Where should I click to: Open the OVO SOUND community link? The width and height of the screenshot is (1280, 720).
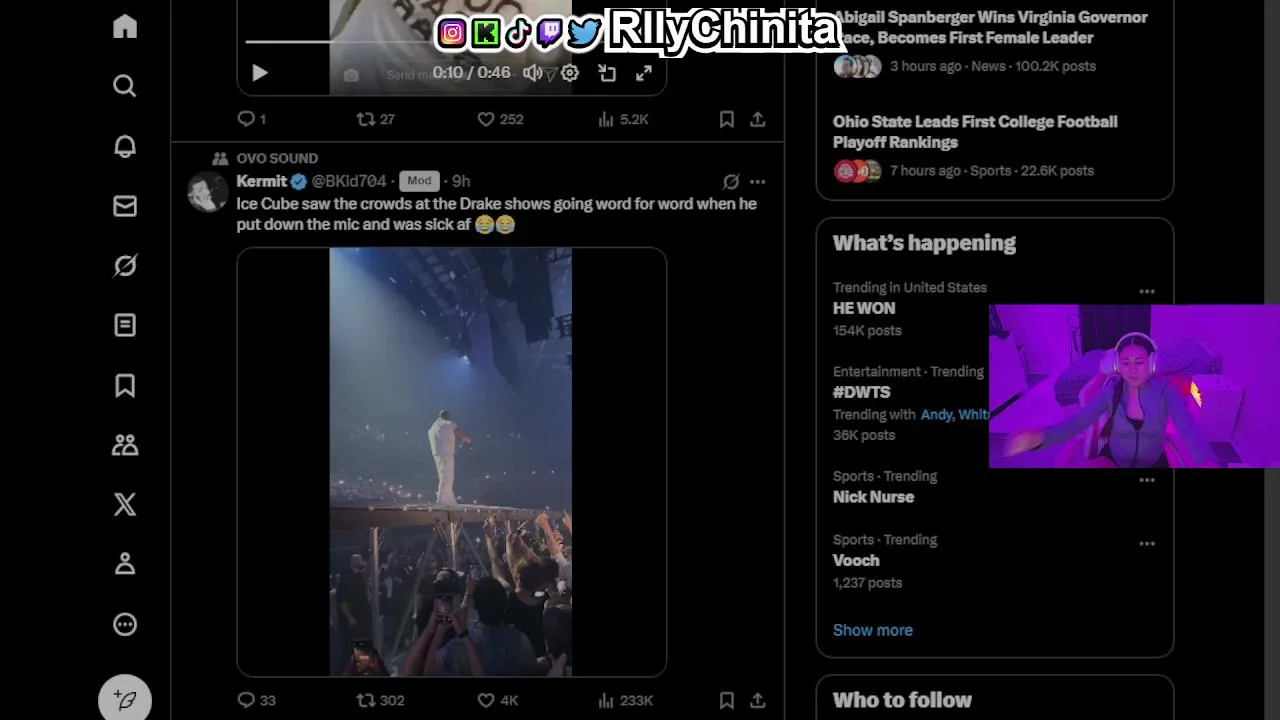[277, 158]
